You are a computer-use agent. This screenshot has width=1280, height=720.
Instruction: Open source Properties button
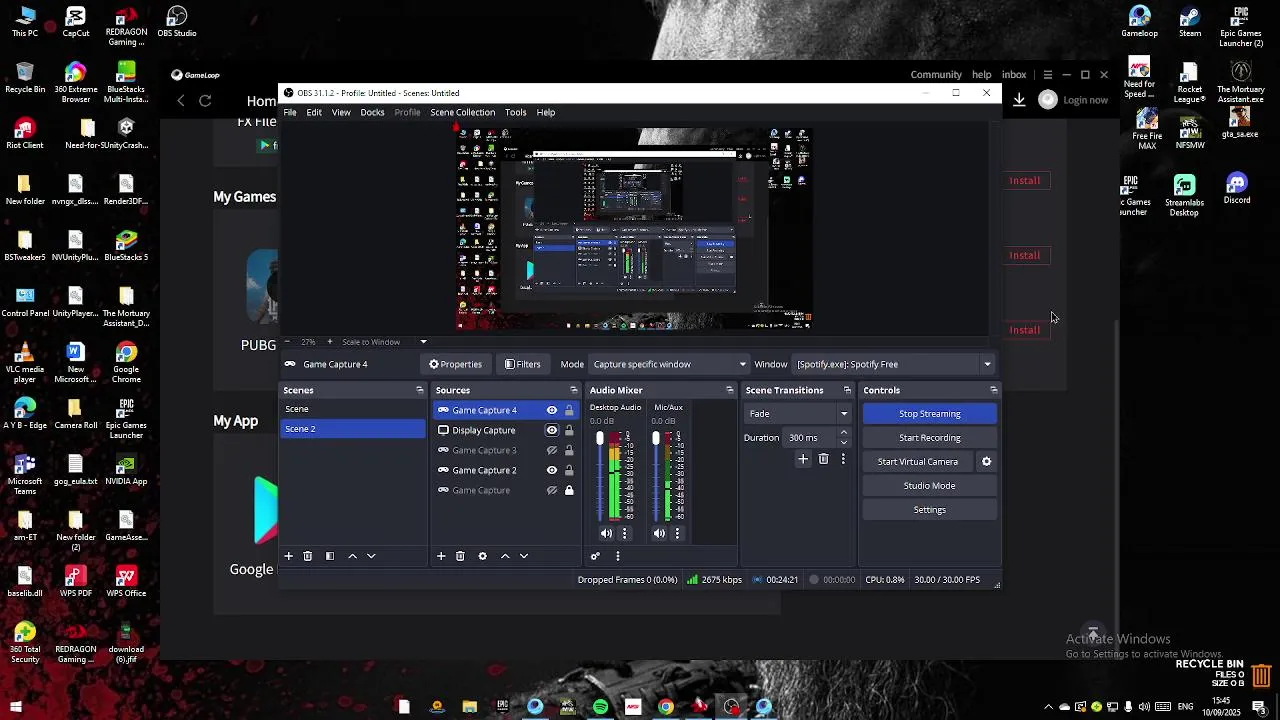coord(455,364)
